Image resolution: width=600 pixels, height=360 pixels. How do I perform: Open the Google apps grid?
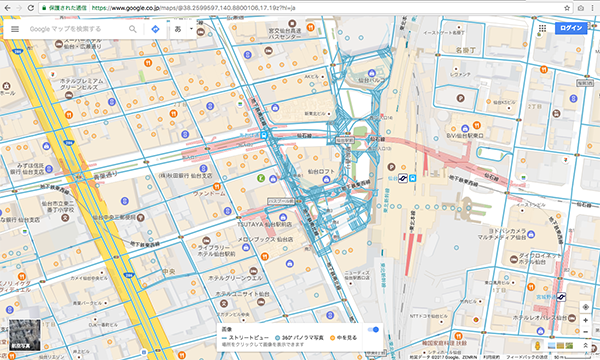click(x=542, y=28)
